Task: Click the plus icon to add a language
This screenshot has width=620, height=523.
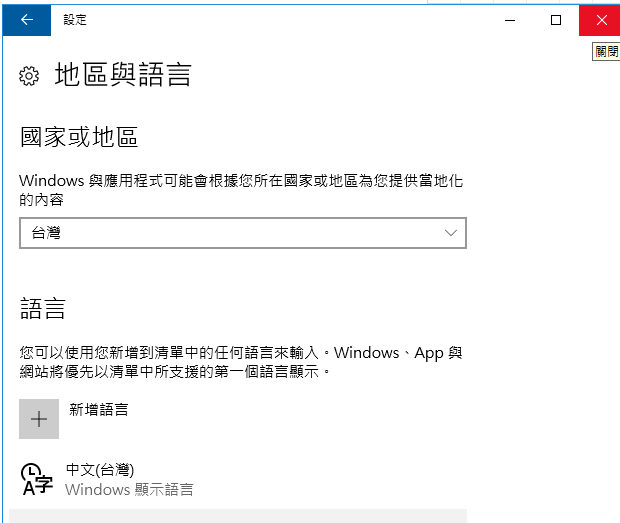Action: pyautogui.click(x=39, y=419)
